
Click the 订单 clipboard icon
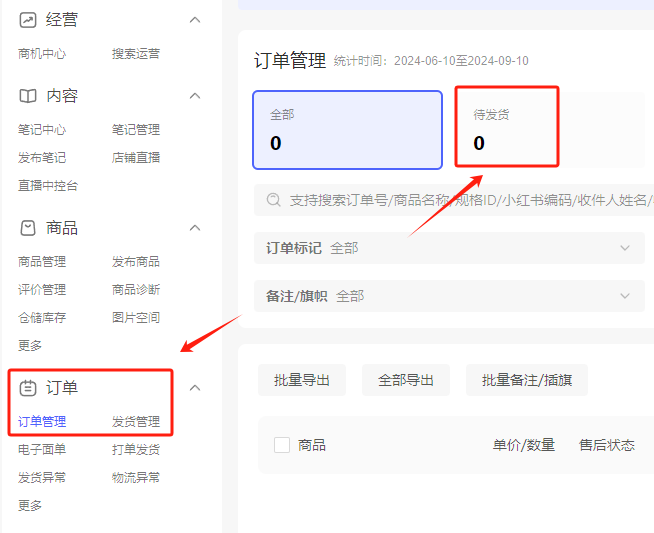click(x=28, y=388)
